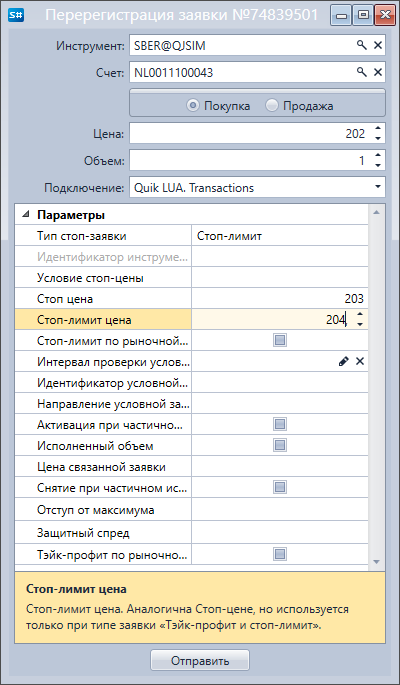Select the Продажа radio button
This screenshot has width=400, height=685.
click(x=271, y=106)
